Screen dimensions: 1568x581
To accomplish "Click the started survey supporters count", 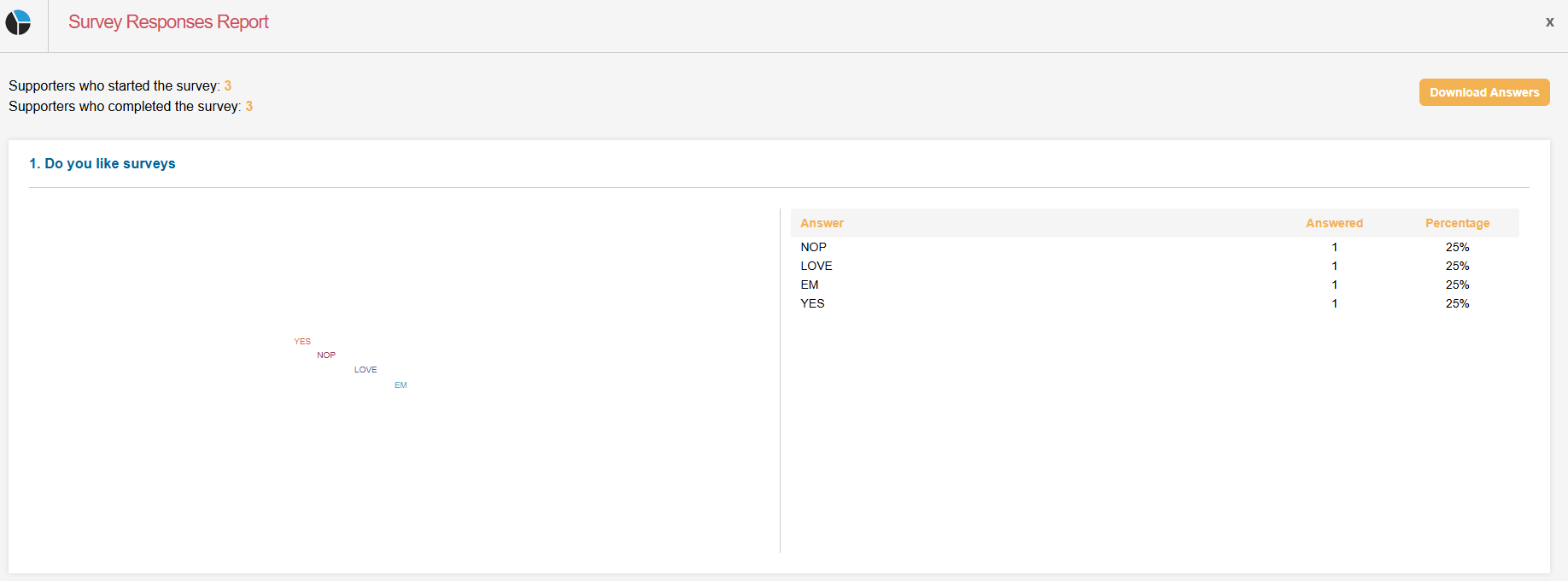I will pos(228,85).
